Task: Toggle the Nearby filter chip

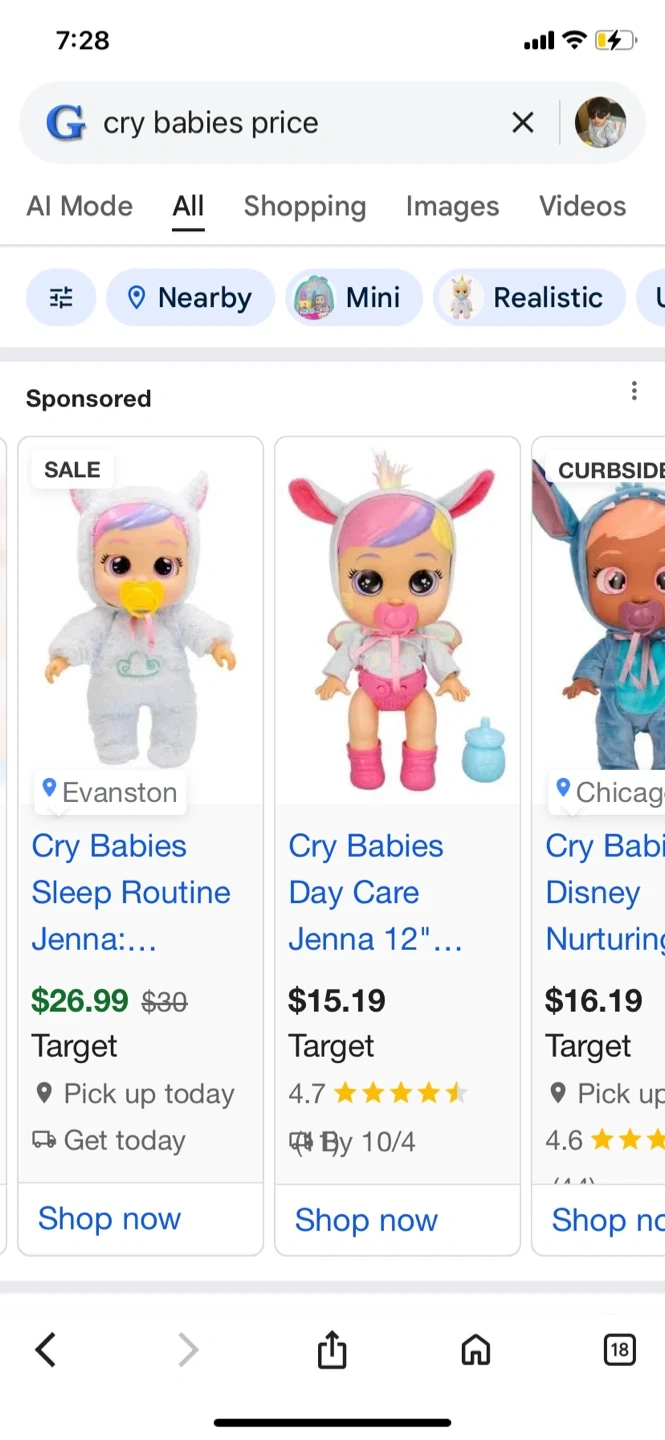Action: (190, 298)
